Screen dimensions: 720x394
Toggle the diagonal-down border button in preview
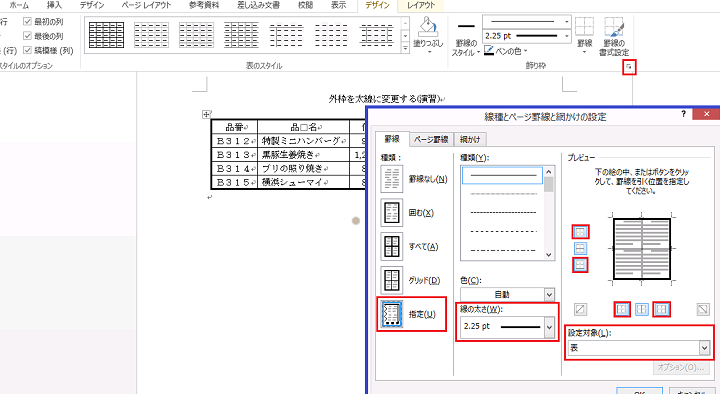(703, 310)
